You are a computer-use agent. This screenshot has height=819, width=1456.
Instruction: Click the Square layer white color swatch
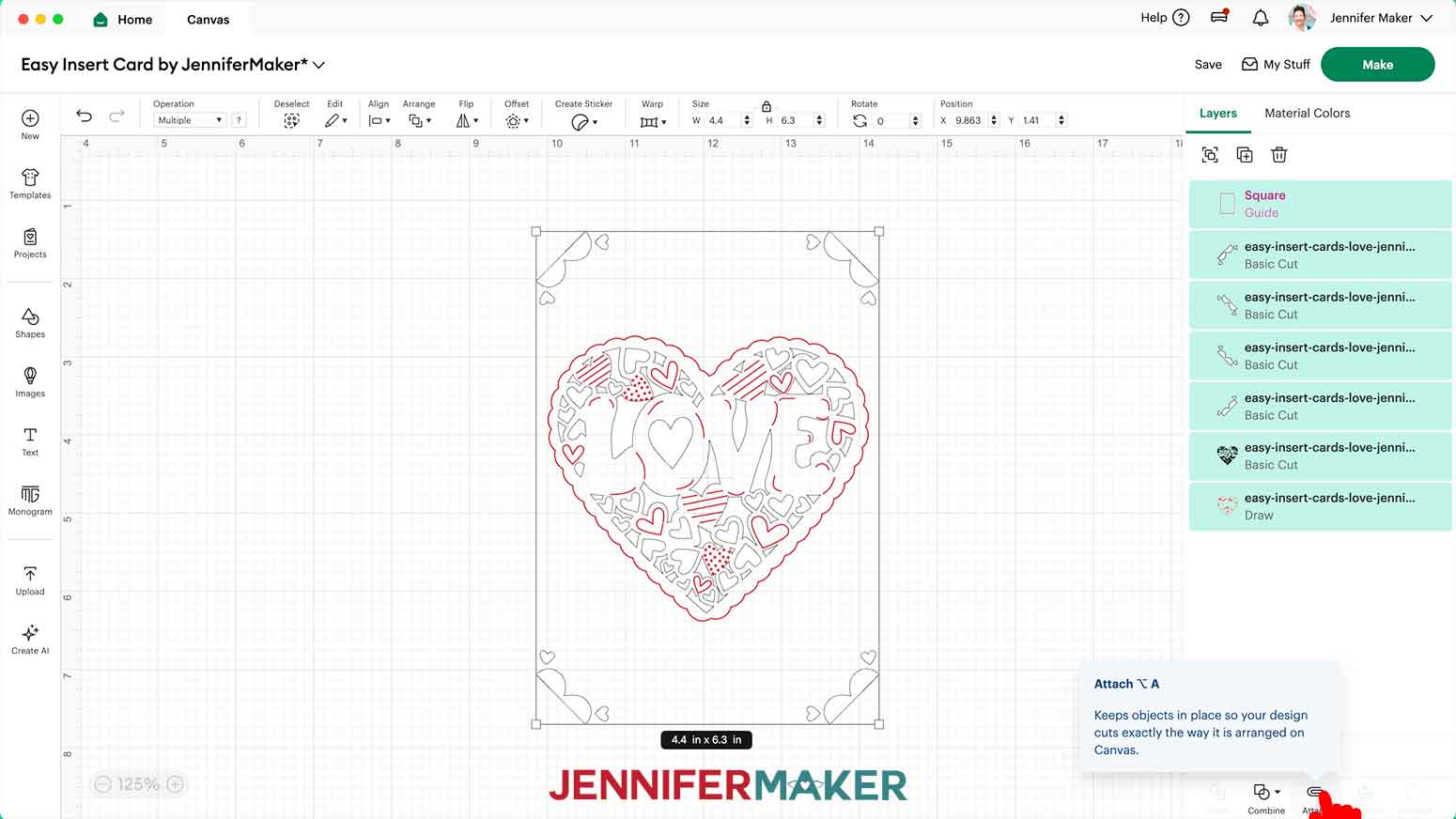point(1227,204)
